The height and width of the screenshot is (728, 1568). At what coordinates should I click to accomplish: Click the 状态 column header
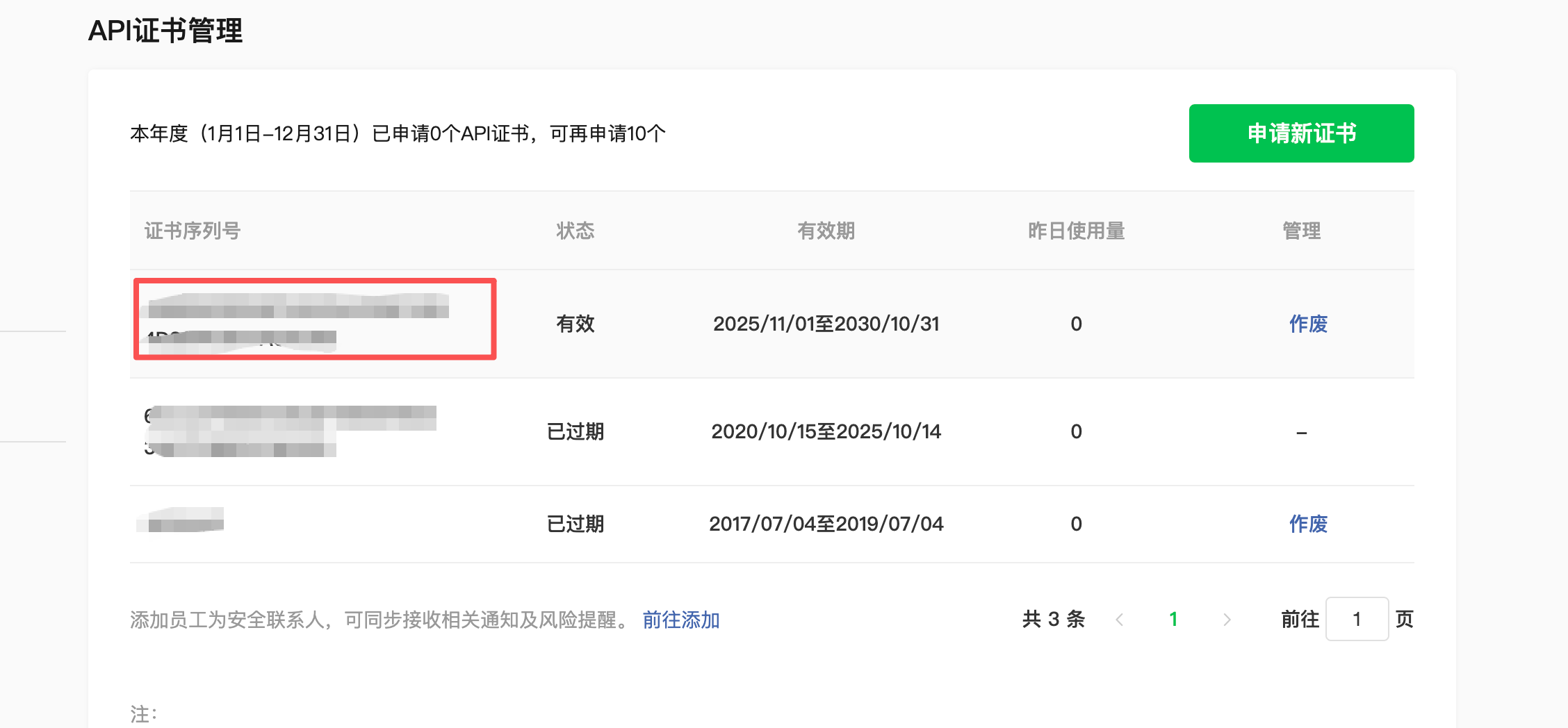point(575,231)
